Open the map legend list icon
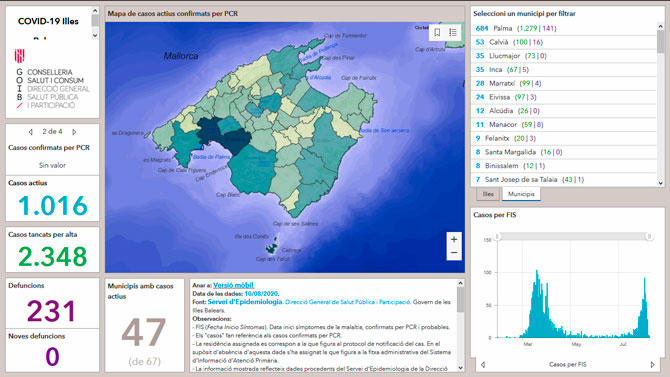The height and width of the screenshot is (377, 670). point(453,32)
